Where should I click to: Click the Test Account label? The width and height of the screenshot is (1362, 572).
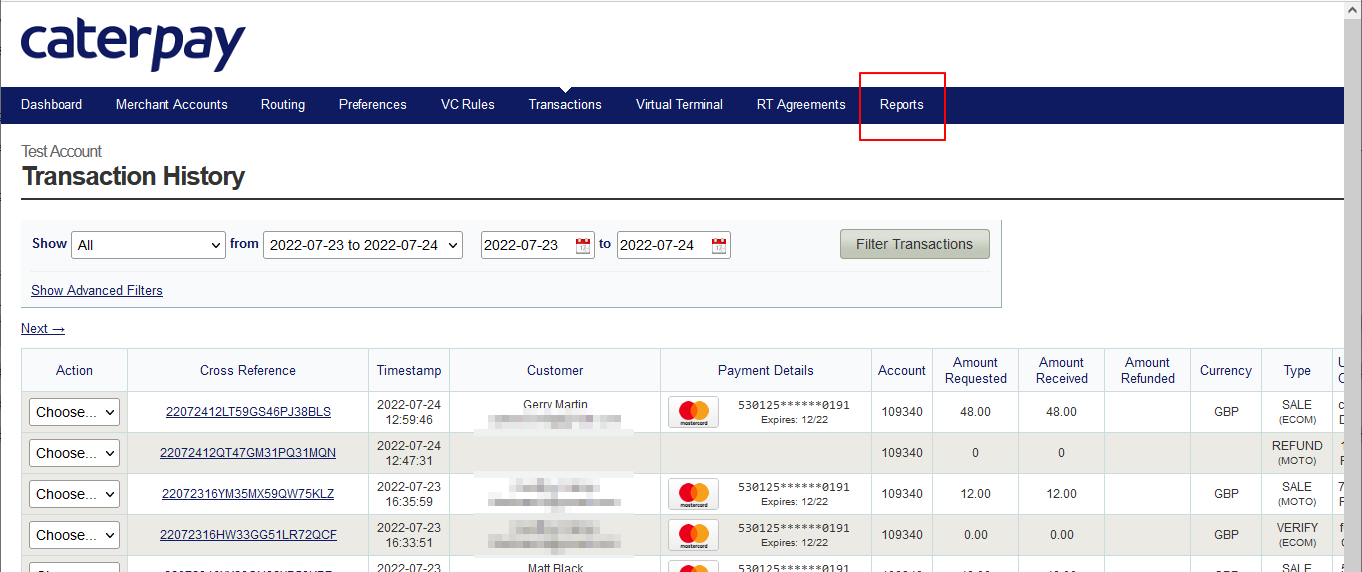tap(62, 151)
